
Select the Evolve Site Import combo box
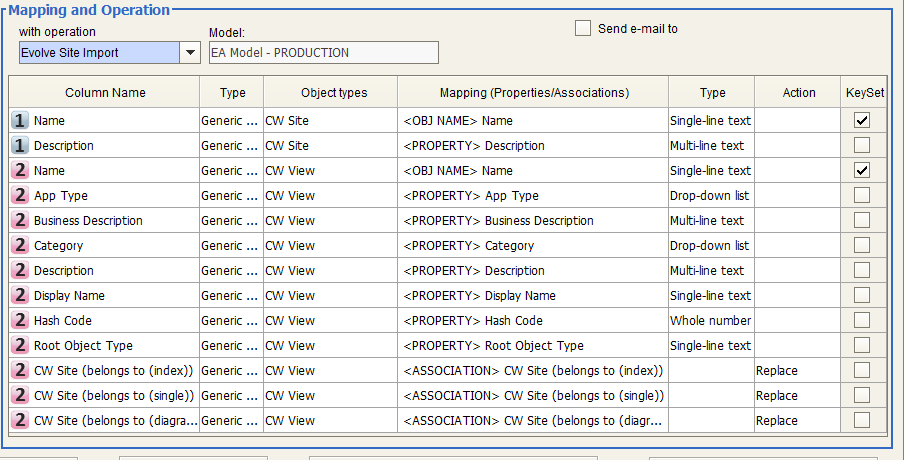point(98,53)
